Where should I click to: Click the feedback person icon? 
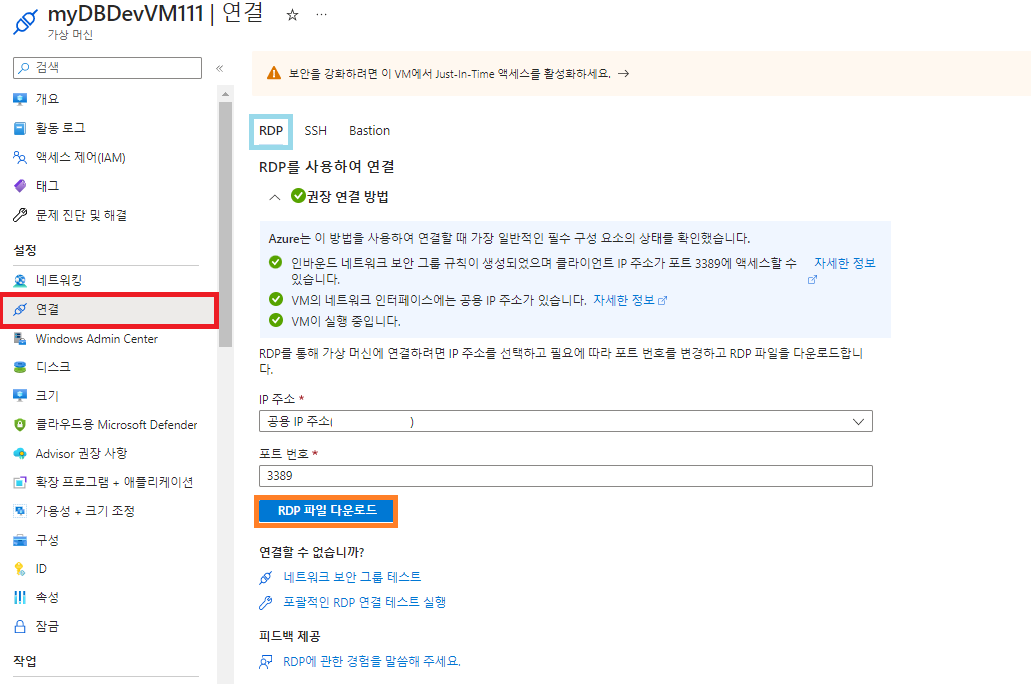coord(266,662)
